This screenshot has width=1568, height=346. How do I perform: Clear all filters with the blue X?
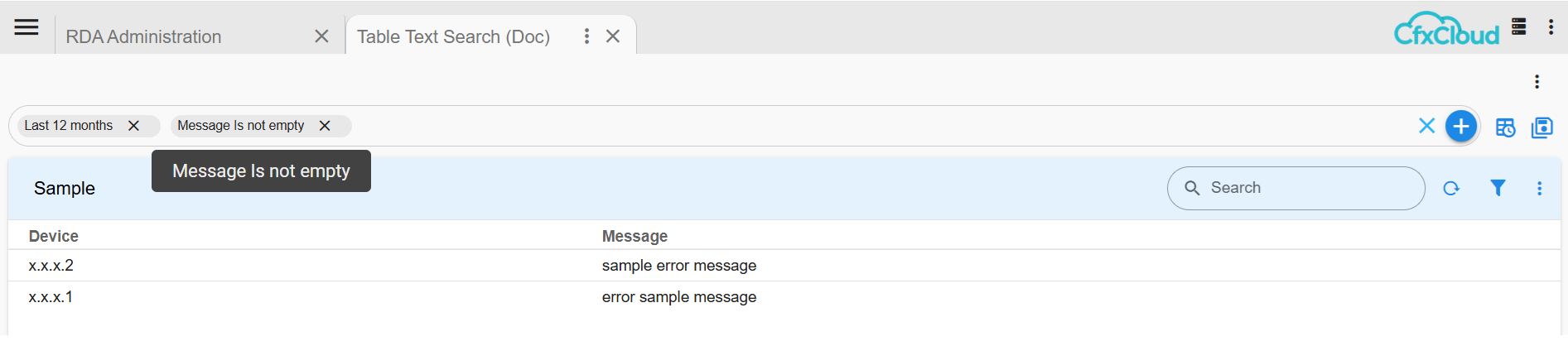(x=1426, y=126)
